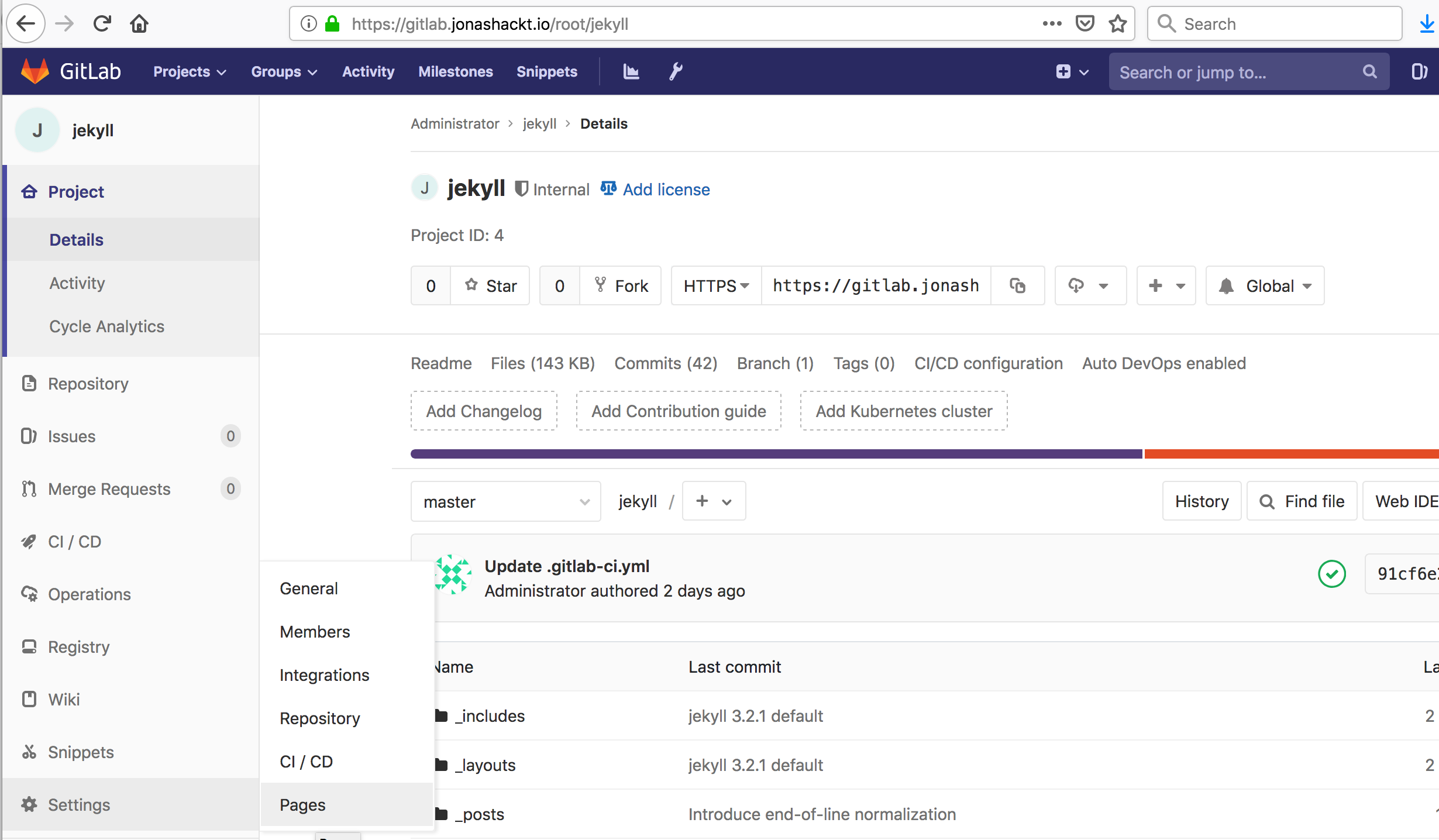Screen dimensions: 1439x840
Task: Star the jekyll project
Action: 490,285
